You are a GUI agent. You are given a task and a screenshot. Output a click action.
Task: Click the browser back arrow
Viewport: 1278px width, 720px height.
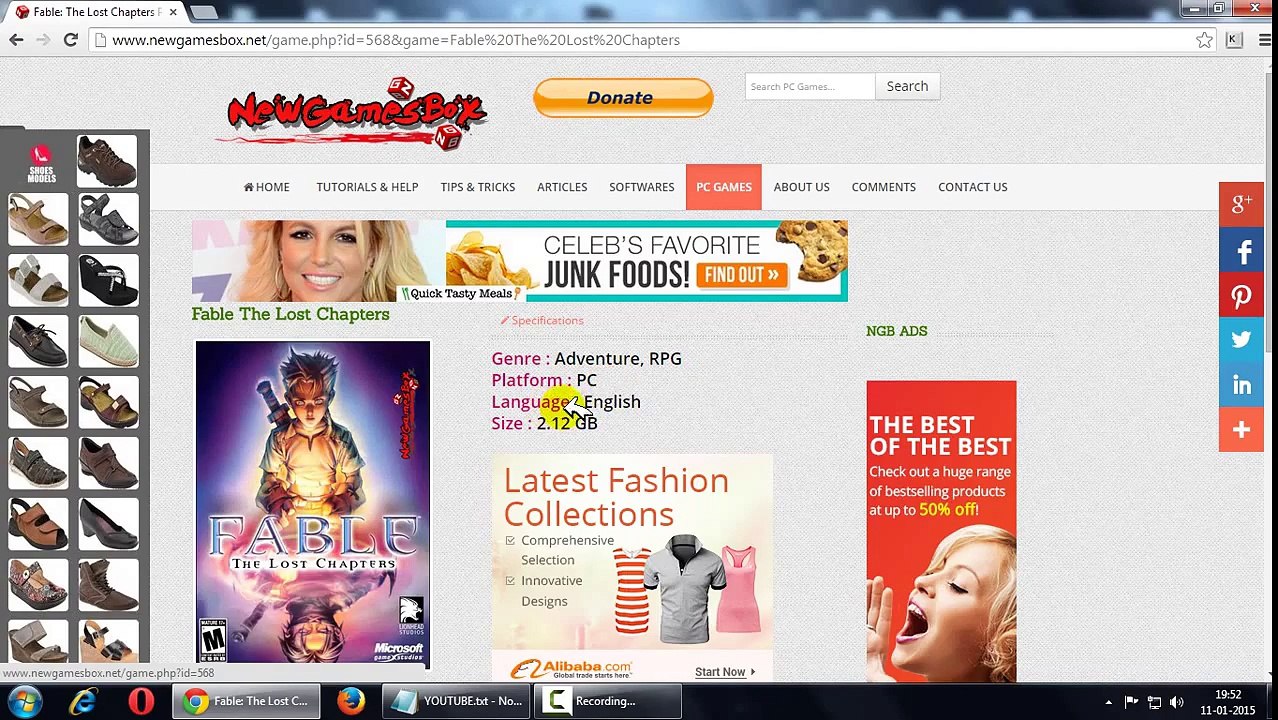tap(16, 40)
